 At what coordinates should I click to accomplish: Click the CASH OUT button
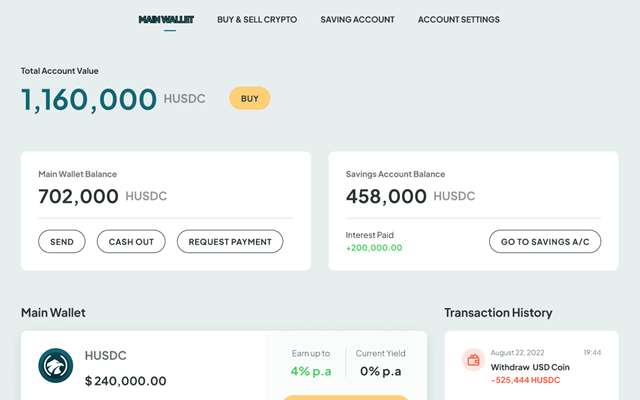click(131, 242)
